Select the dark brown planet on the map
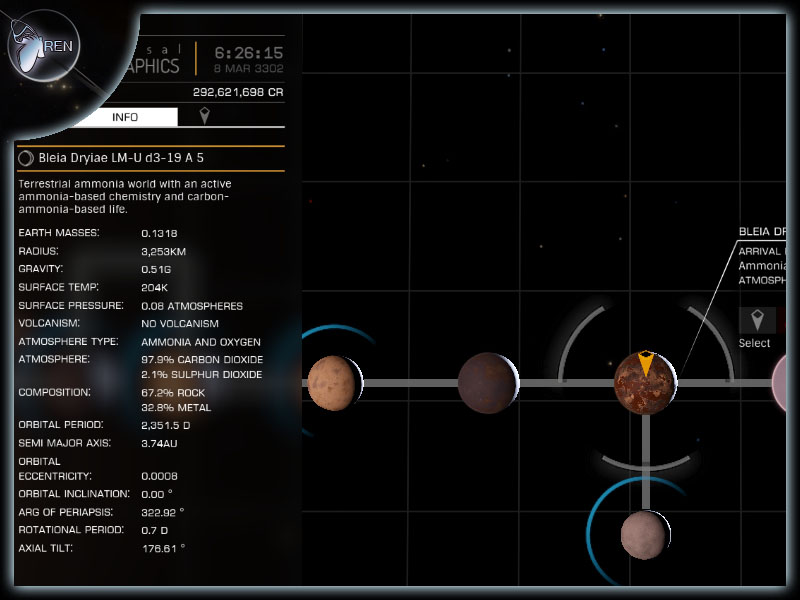The height and width of the screenshot is (600, 800). pos(488,383)
